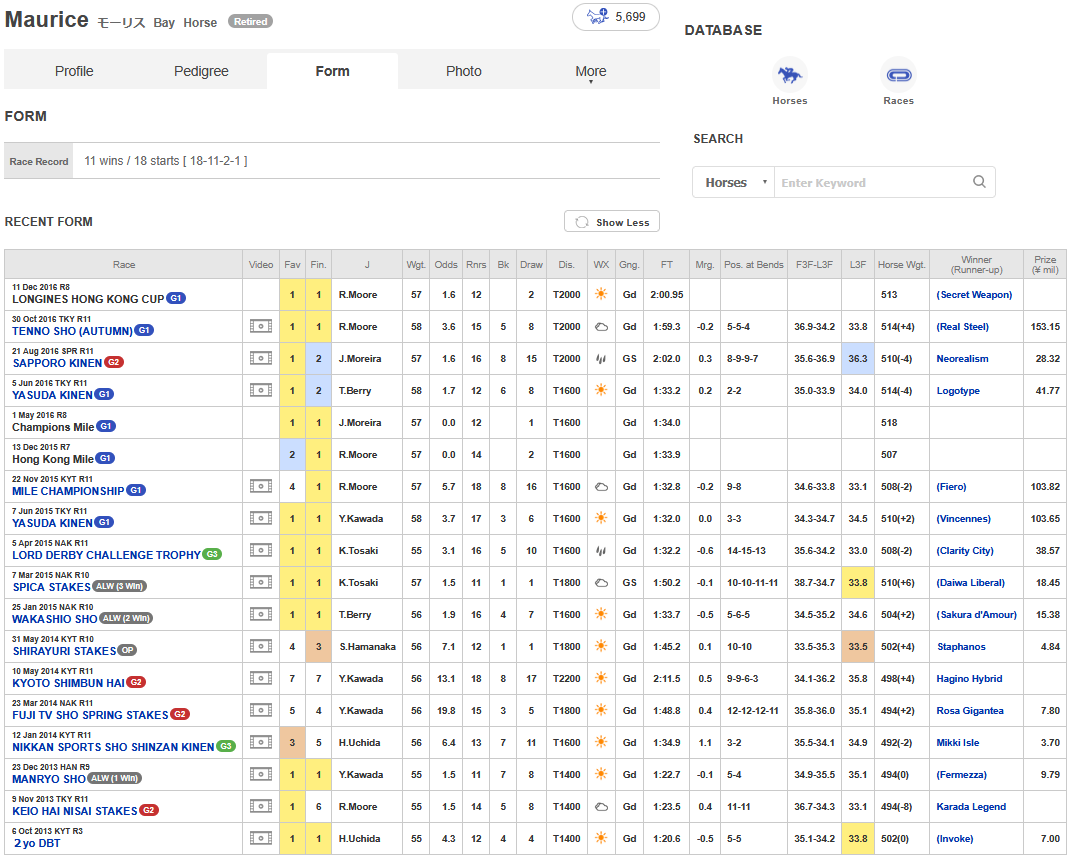Open runner-up Daiwa Liberal link
This screenshot has width=1075, height=863.
pos(970,582)
